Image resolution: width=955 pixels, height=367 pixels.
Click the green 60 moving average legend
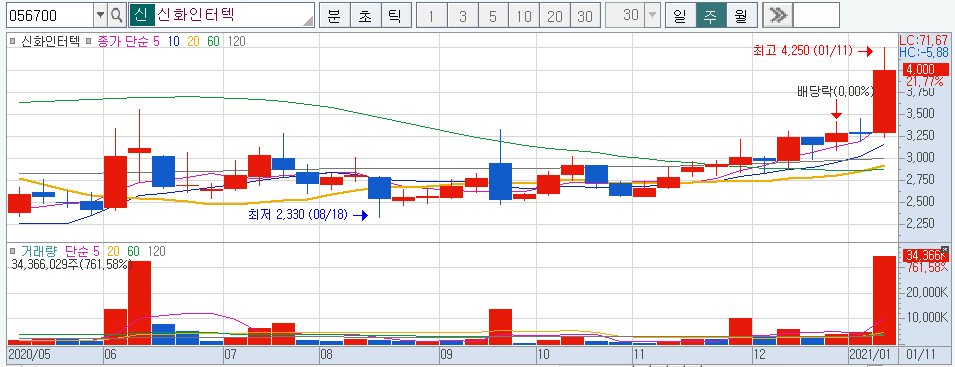[x=213, y=42]
